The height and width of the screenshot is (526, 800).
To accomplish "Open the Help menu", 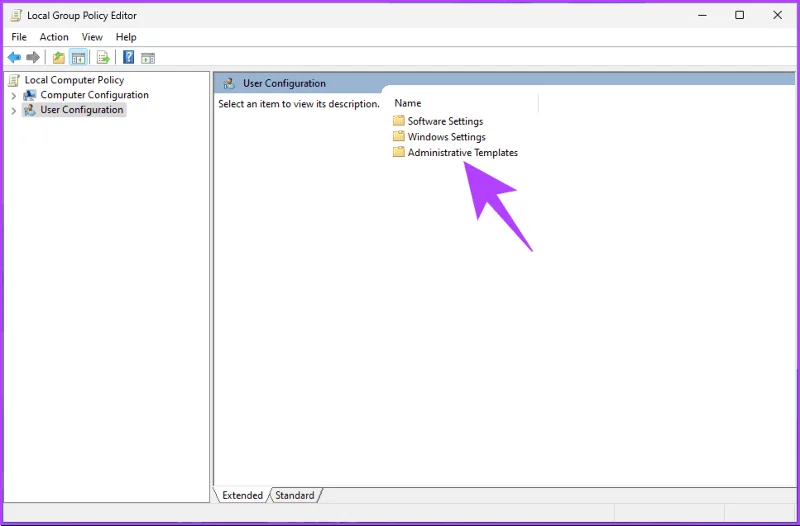I will click(126, 37).
